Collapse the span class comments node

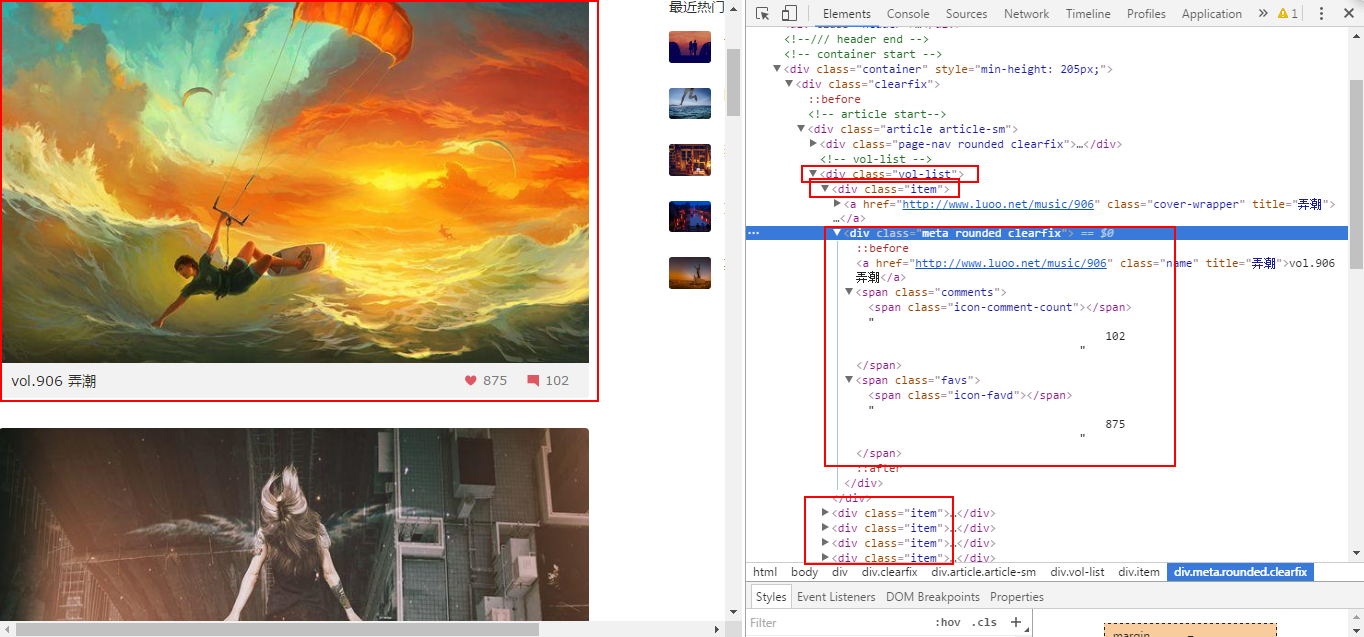pos(849,292)
